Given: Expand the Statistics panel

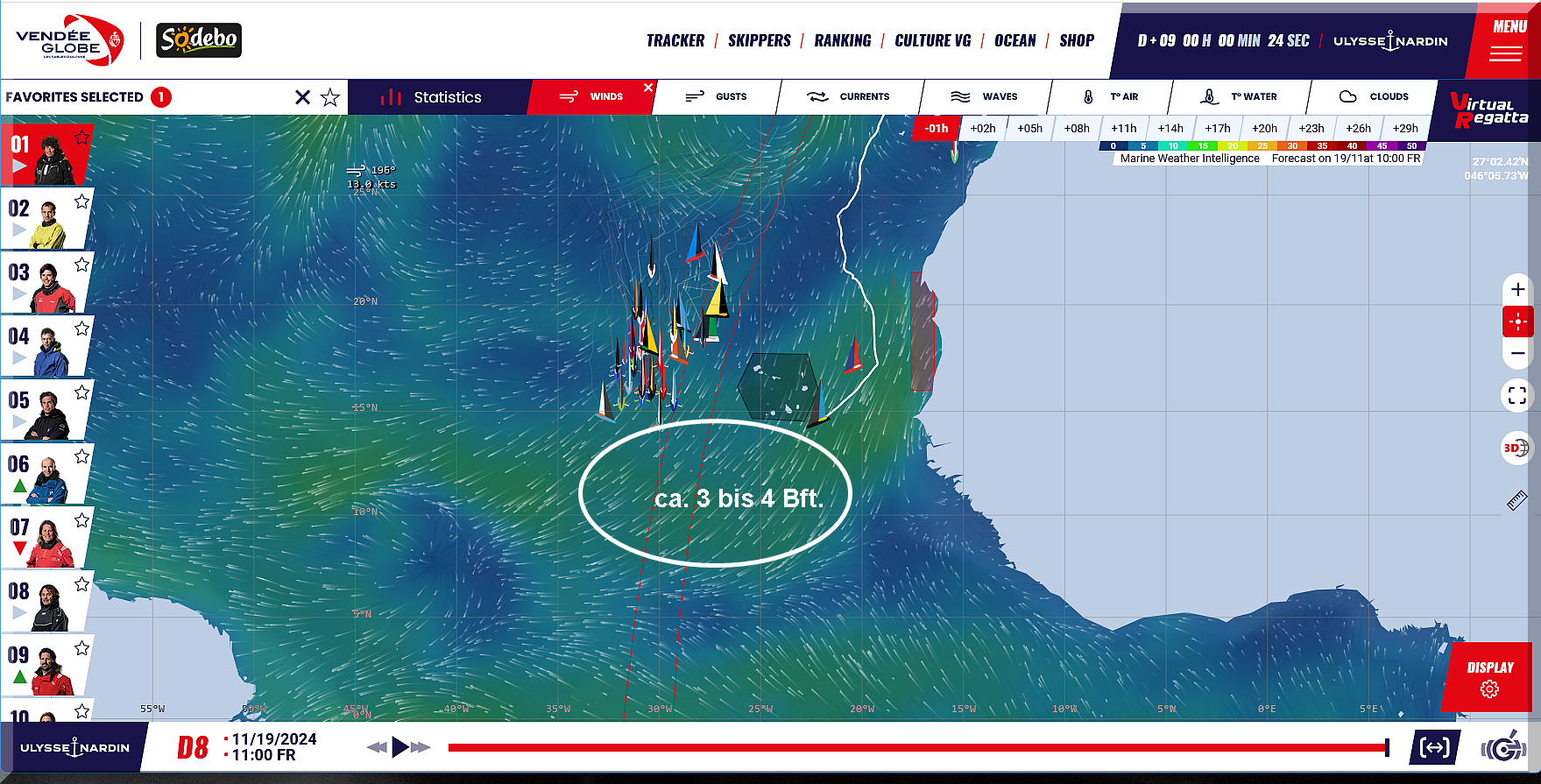Looking at the screenshot, I should click(x=432, y=97).
